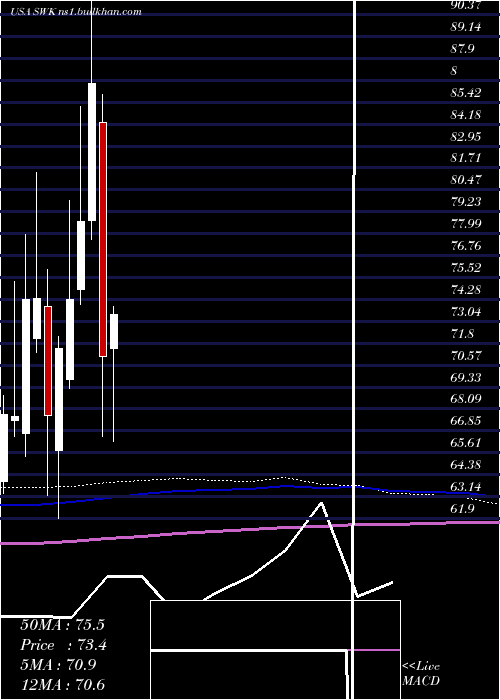Click the 63.14 price label
The height and width of the screenshot is (700, 500).
[x=466, y=486]
